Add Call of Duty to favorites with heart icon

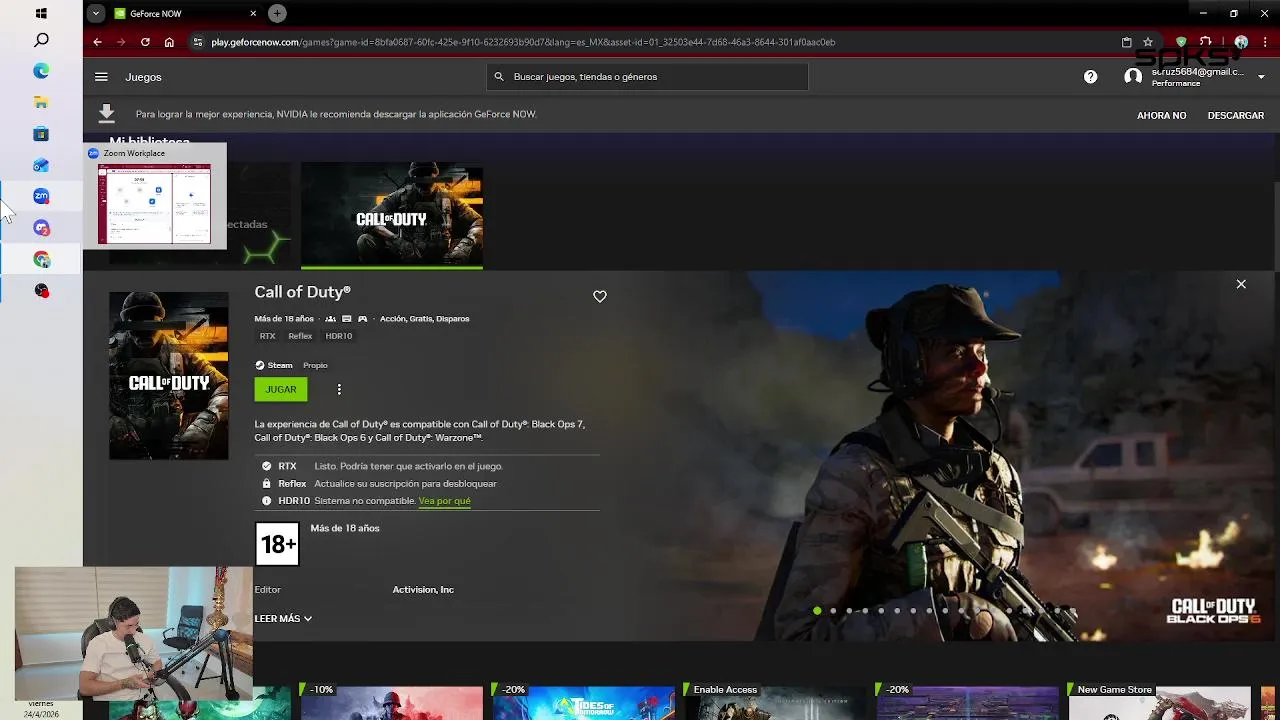600,296
